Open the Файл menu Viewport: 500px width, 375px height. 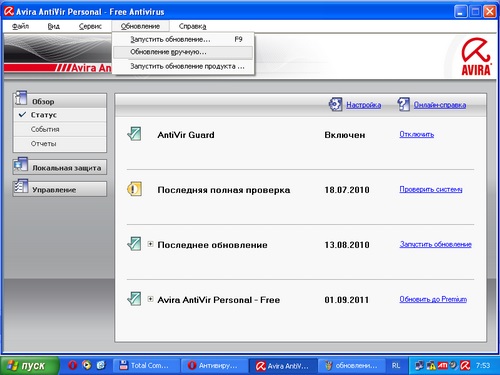click(20, 26)
